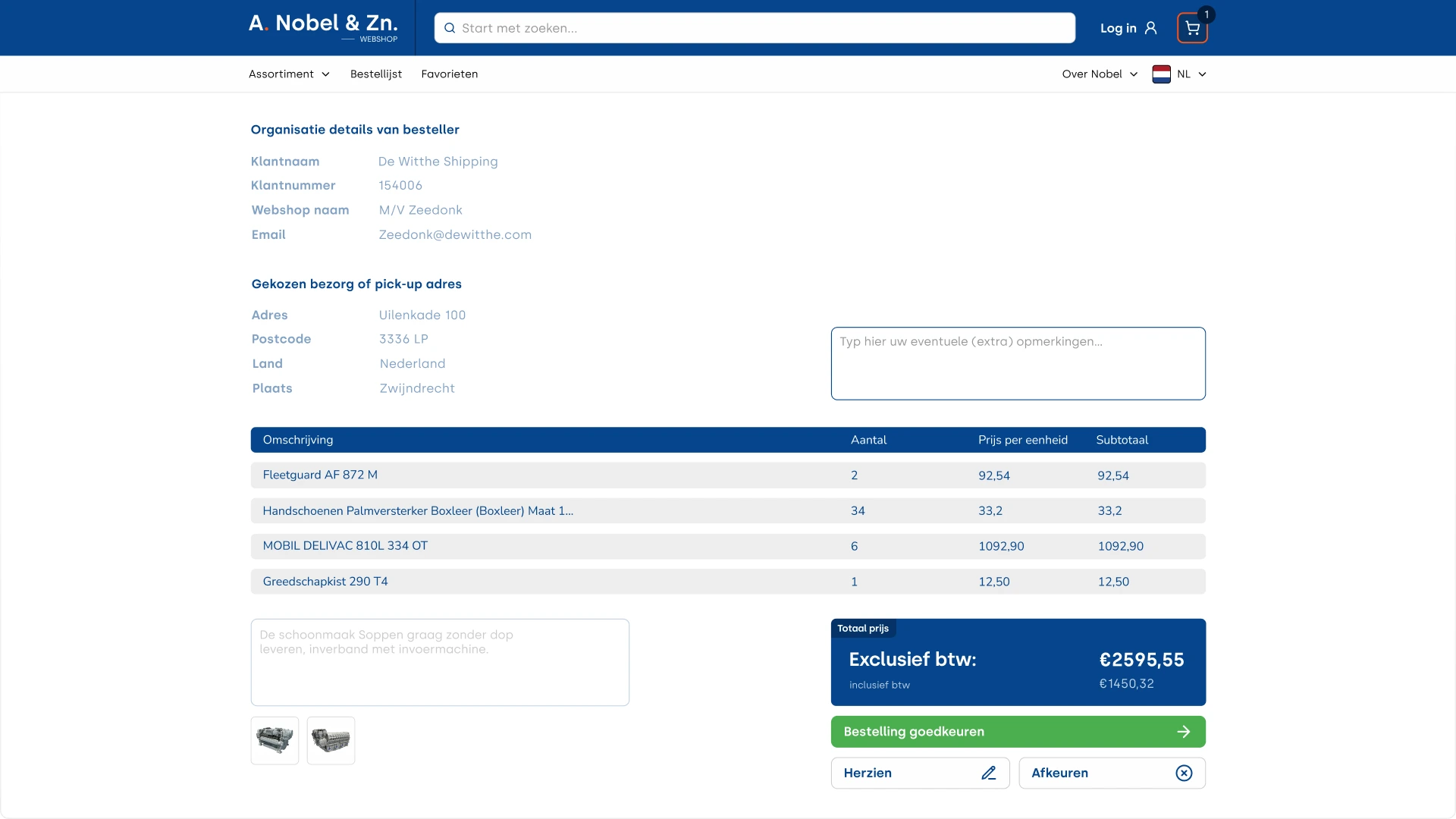
Task: Click the search magnifier icon
Action: coord(450,28)
